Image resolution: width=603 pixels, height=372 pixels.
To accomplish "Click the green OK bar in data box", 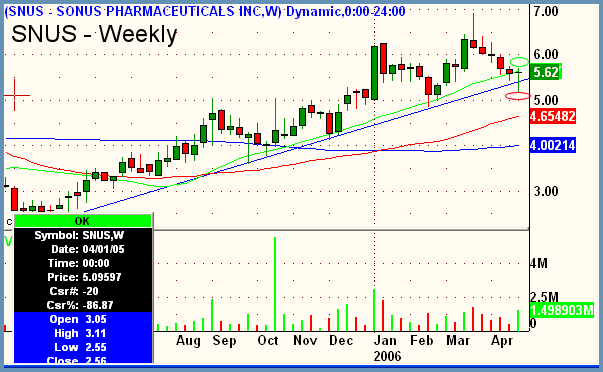I will (83, 221).
